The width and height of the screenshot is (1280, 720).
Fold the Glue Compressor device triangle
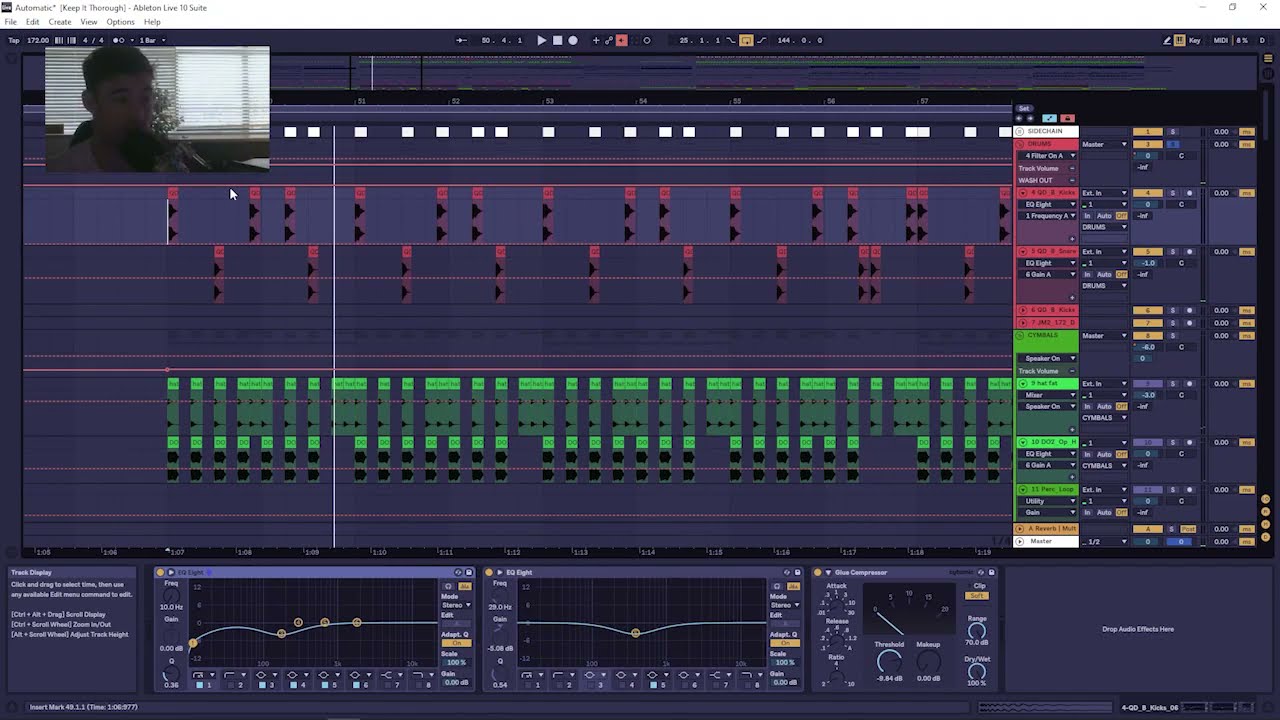click(827, 573)
